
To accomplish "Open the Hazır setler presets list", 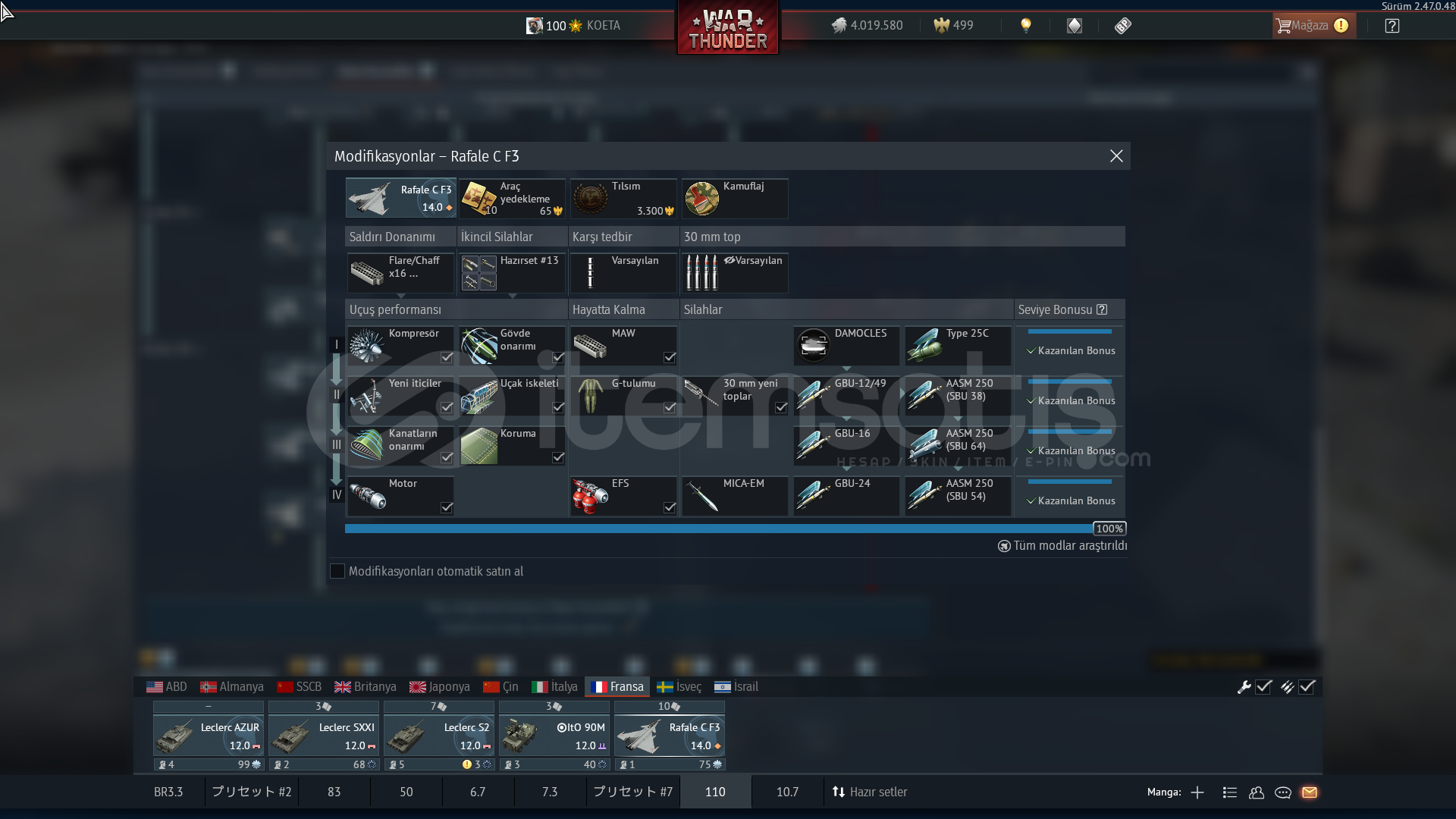I will 870,792.
